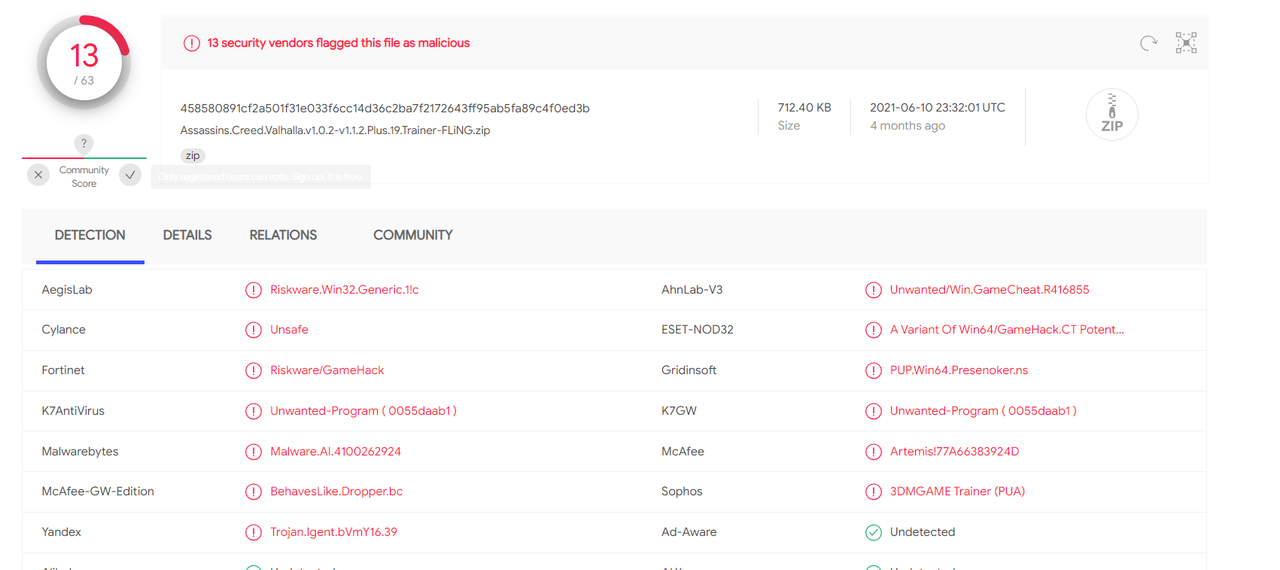Click the K7GW warning icon
The image size is (1280, 570).
tap(874, 411)
